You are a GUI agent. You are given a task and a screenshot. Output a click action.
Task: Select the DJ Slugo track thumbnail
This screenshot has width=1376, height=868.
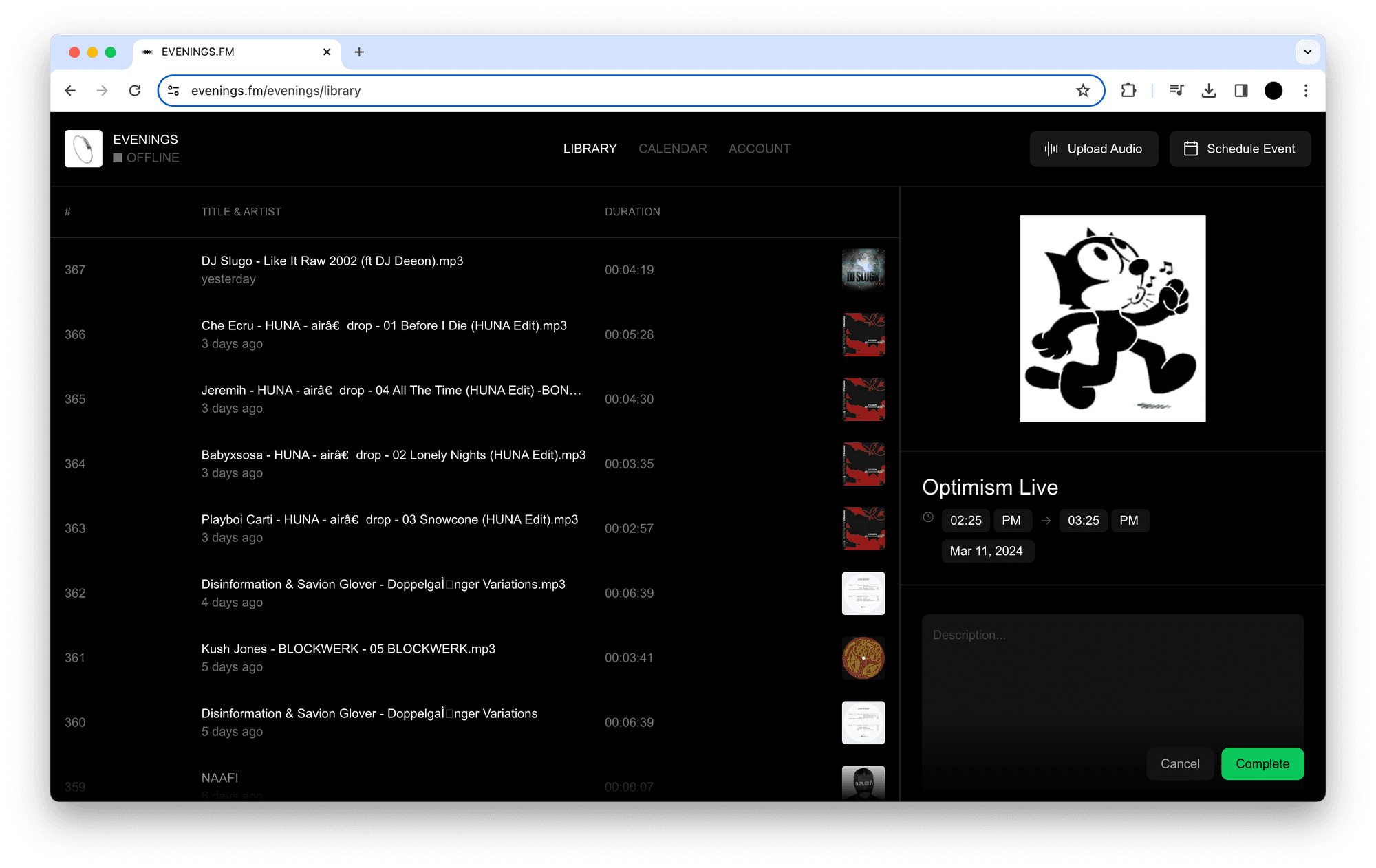coord(863,270)
